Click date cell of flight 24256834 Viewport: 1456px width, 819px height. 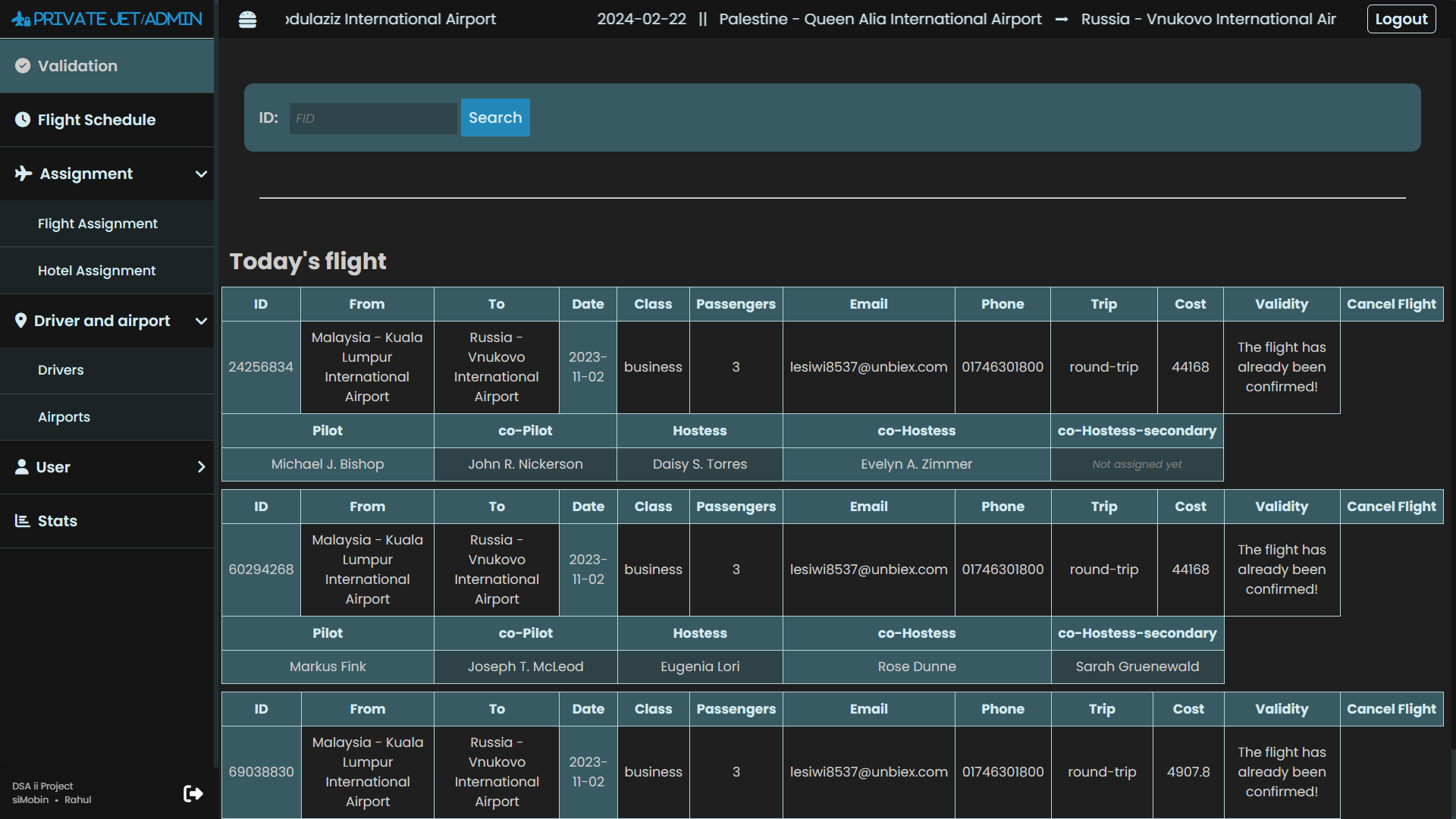[588, 367]
